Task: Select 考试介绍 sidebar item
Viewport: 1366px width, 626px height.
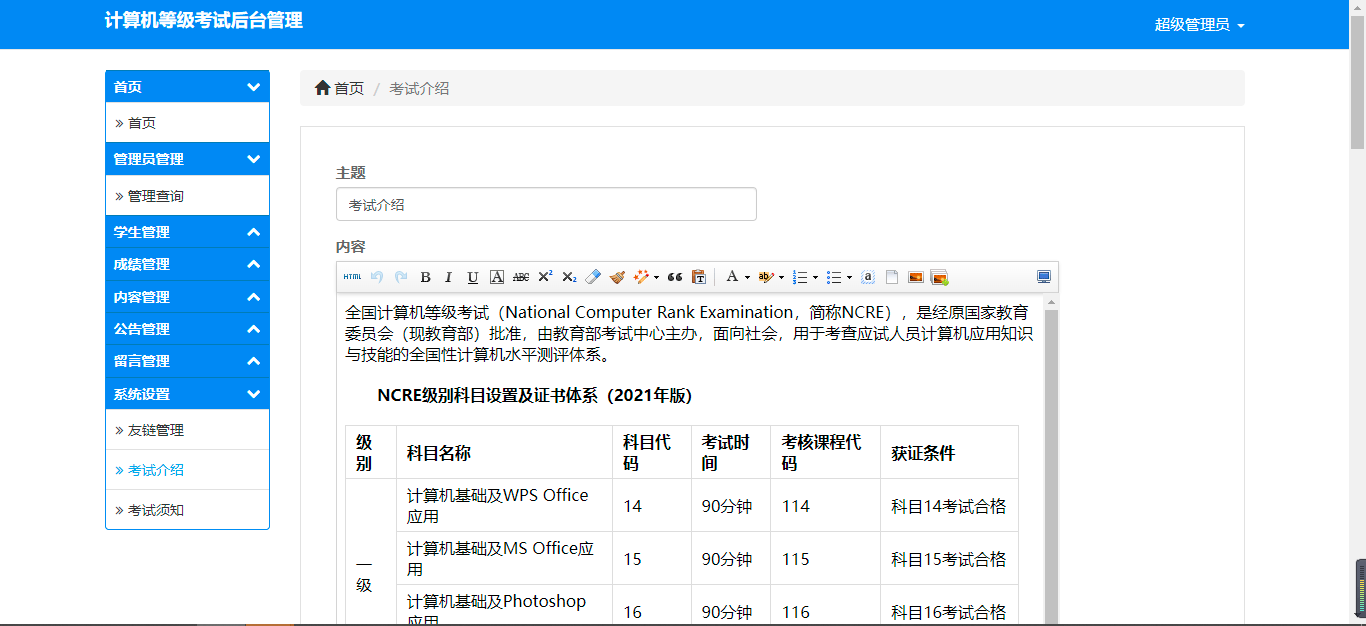Action: coord(187,470)
